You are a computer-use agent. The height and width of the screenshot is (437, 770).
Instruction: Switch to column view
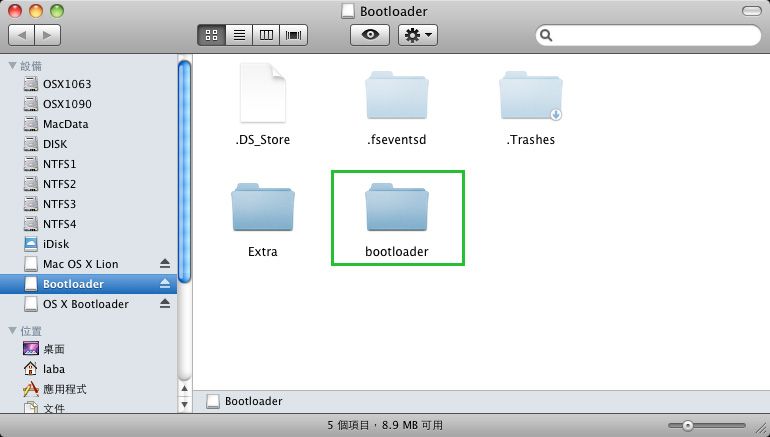(x=266, y=35)
